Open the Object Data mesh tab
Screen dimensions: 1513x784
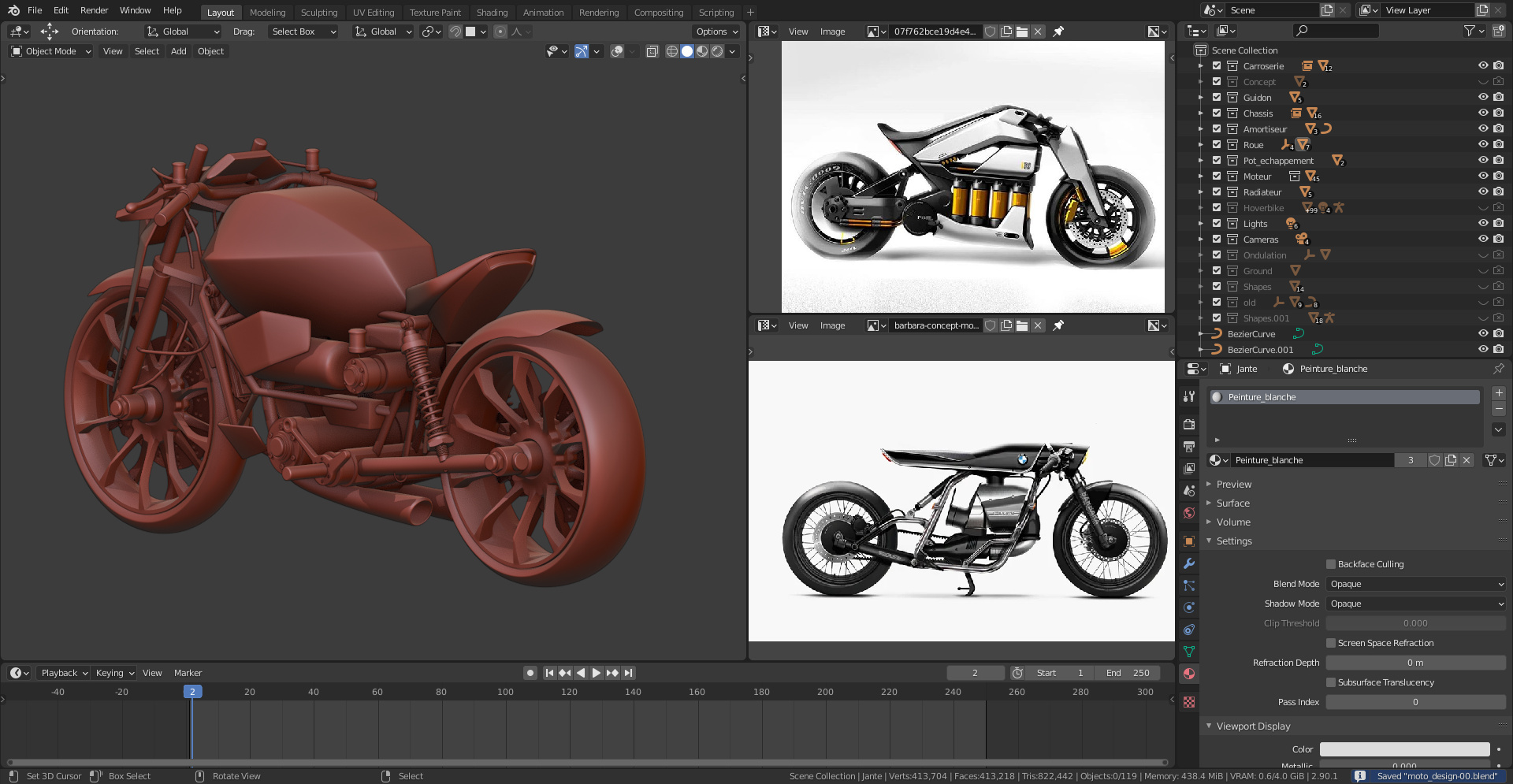pyautogui.click(x=1189, y=651)
